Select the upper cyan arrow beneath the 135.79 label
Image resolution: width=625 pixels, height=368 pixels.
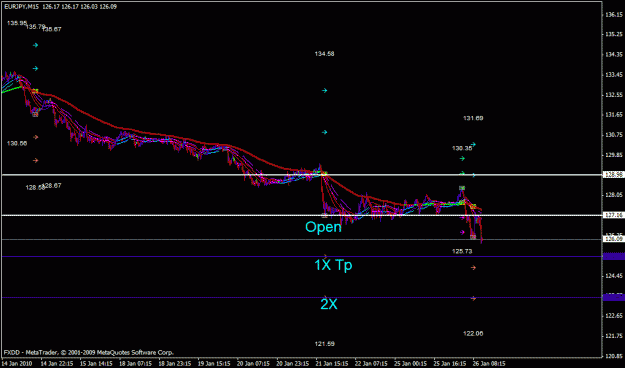[x=35, y=45]
